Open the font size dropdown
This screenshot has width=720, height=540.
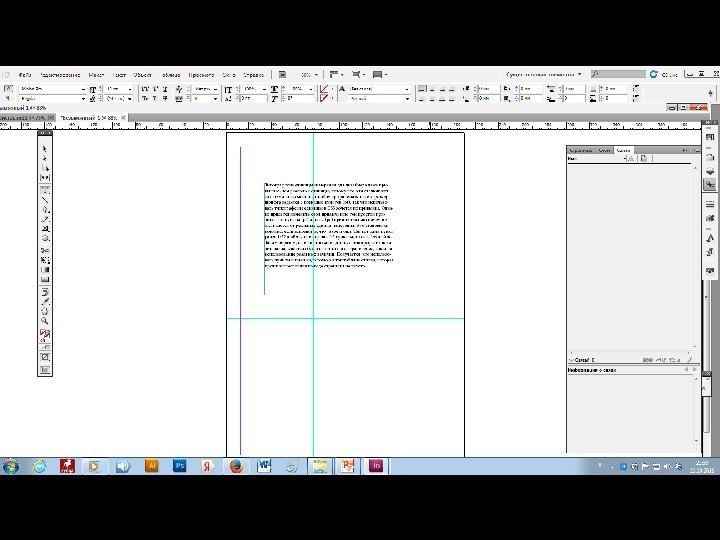[130, 89]
